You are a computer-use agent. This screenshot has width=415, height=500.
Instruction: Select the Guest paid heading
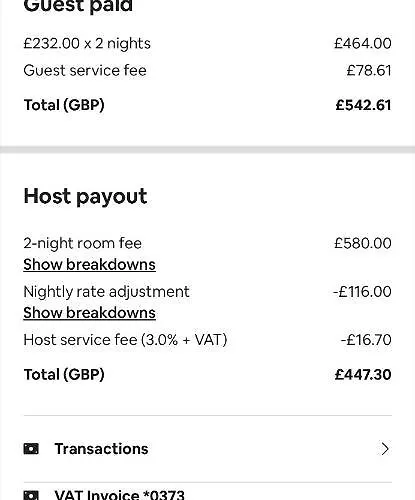pyautogui.click(x=78, y=6)
